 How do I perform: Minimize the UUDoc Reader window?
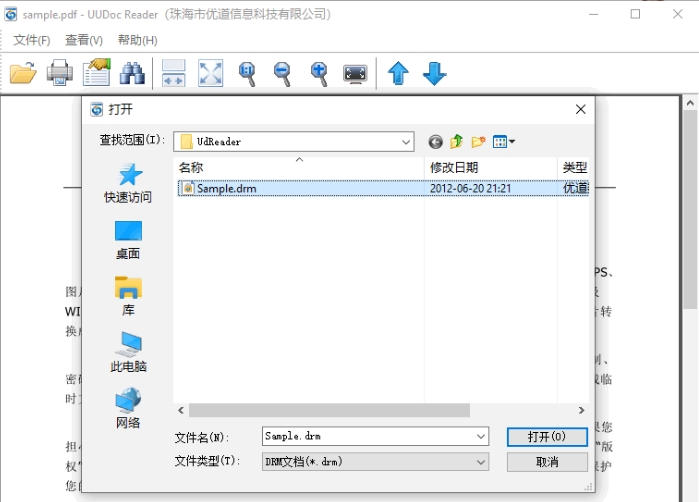click(593, 14)
